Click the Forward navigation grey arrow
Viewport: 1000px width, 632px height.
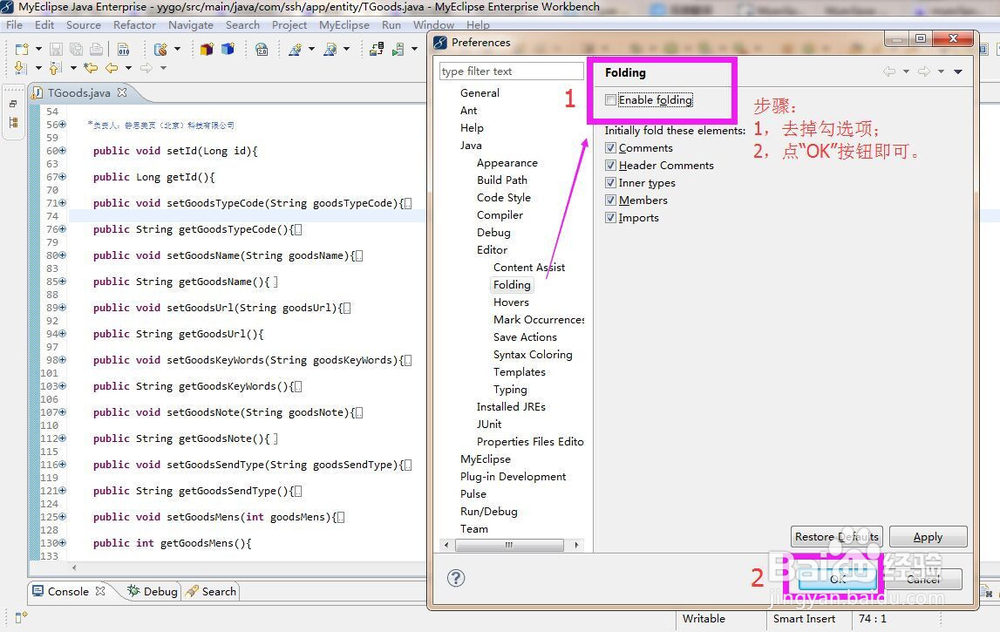point(146,68)
